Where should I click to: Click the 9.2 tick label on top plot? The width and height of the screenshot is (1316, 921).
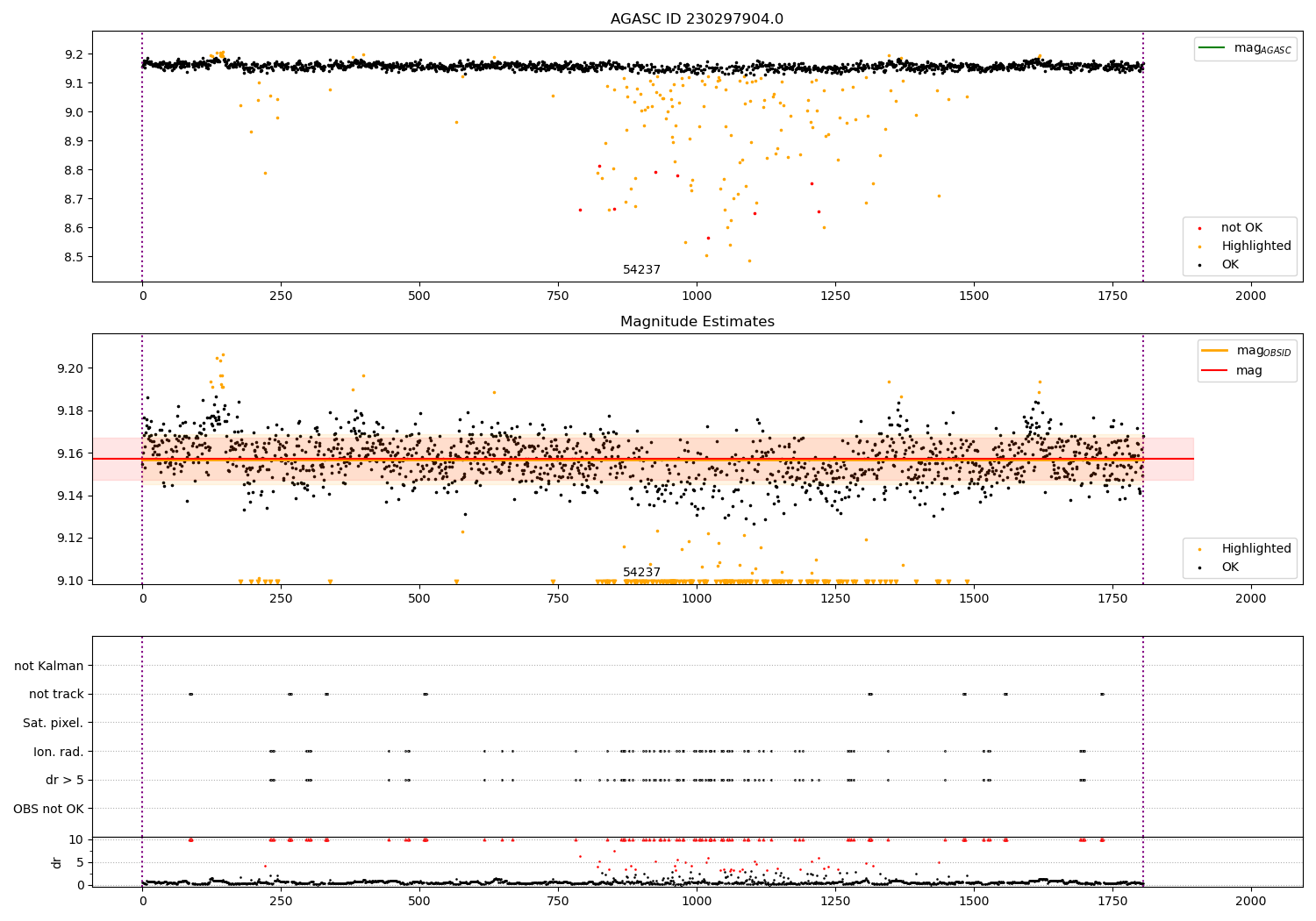click(75, 54)
